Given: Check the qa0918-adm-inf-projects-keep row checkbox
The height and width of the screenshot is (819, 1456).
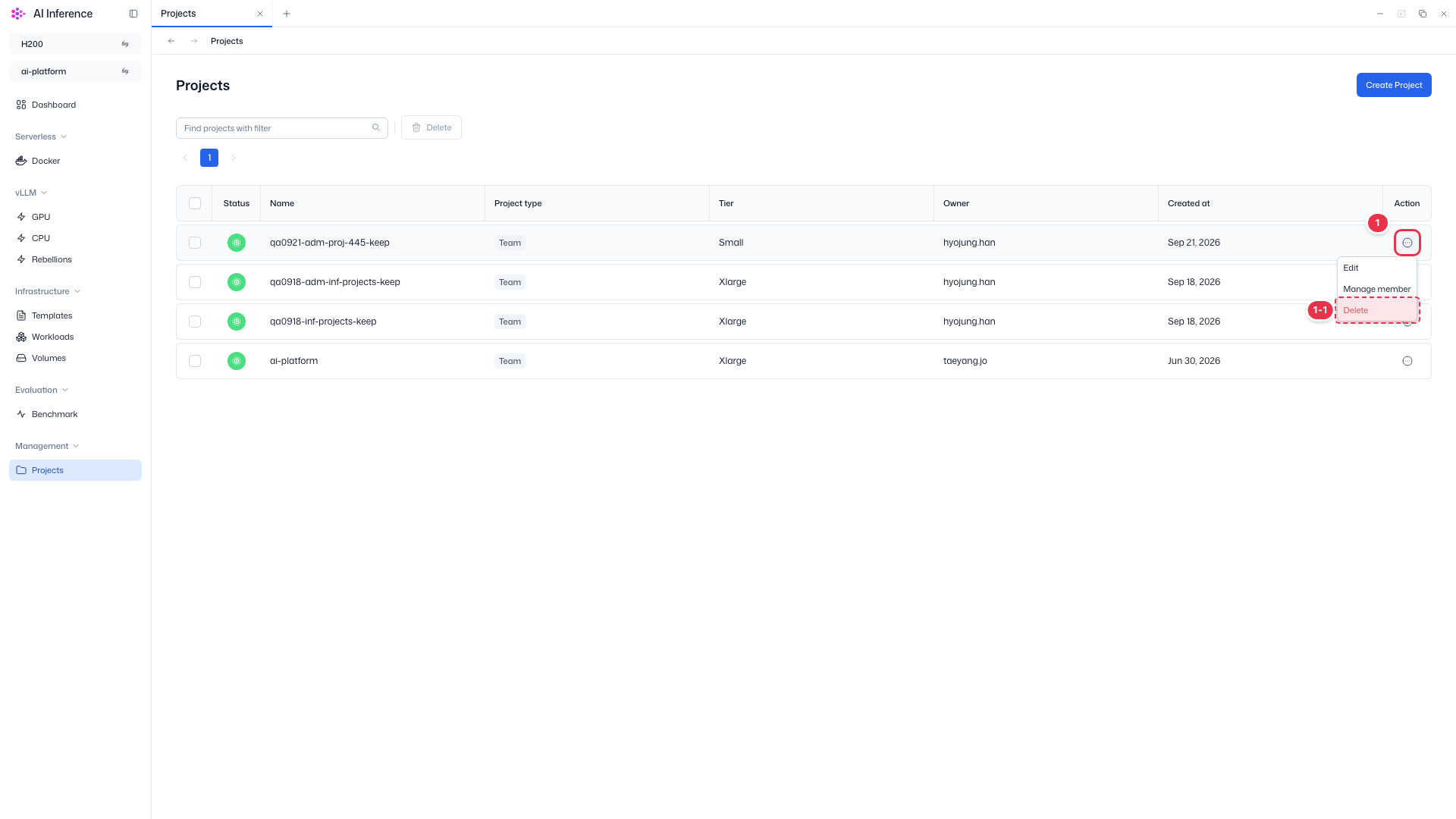Looking at the screenshot, I should click(x=195, y=282).
